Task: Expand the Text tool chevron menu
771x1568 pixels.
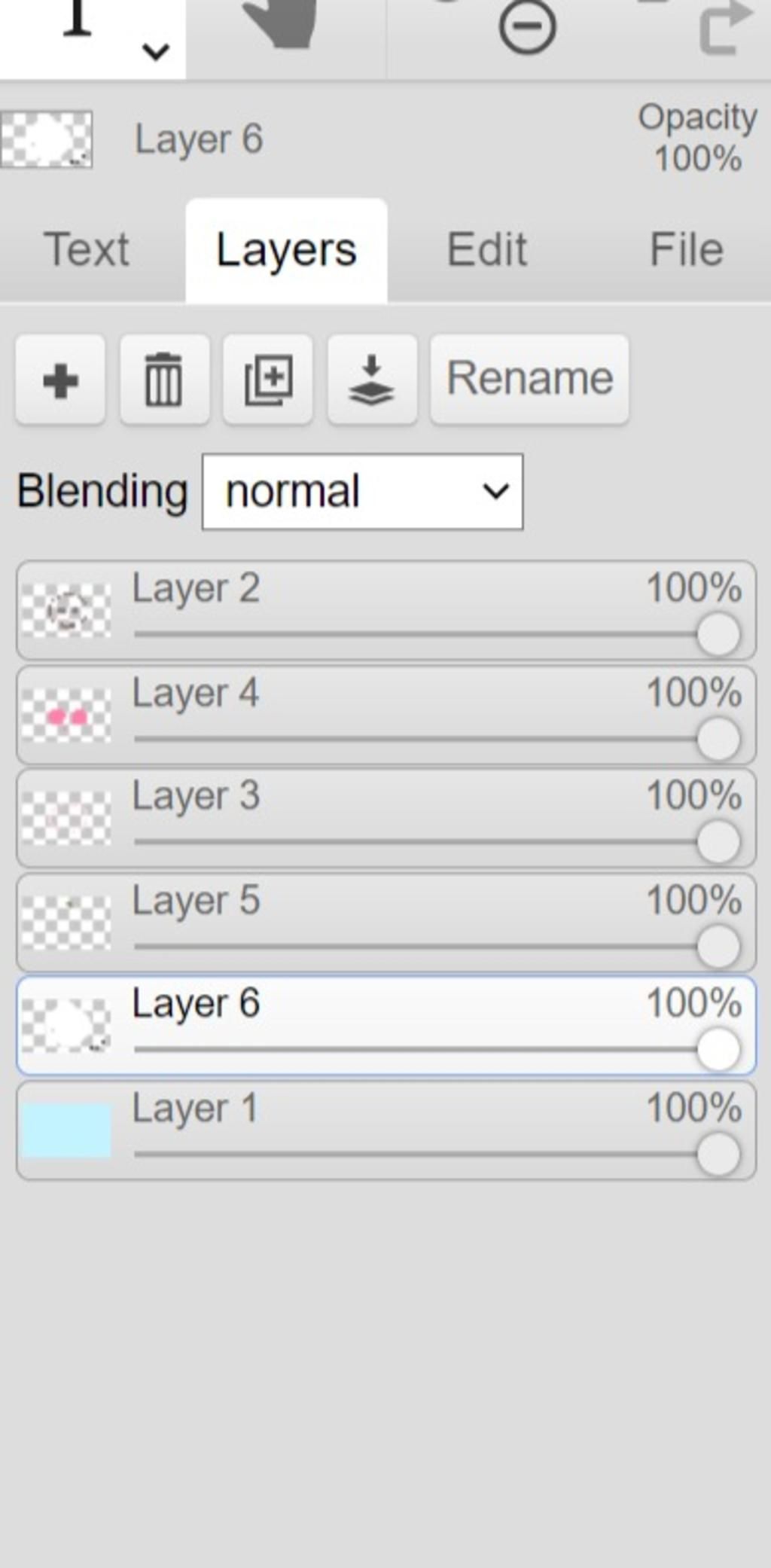Action: tap(155, 51)
